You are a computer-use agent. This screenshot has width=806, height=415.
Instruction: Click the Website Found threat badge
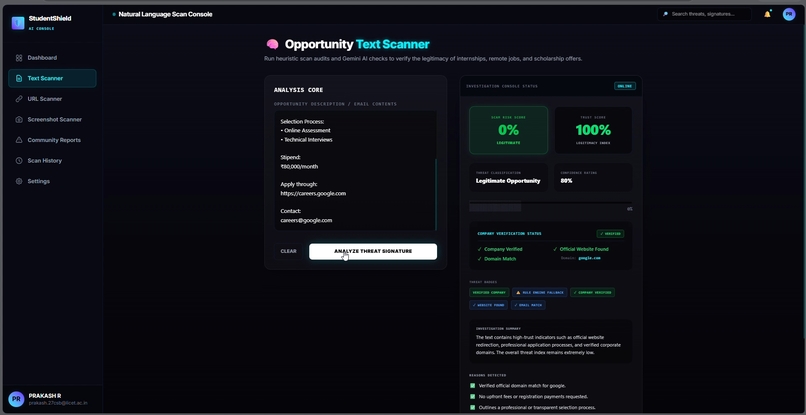[488, 305]
